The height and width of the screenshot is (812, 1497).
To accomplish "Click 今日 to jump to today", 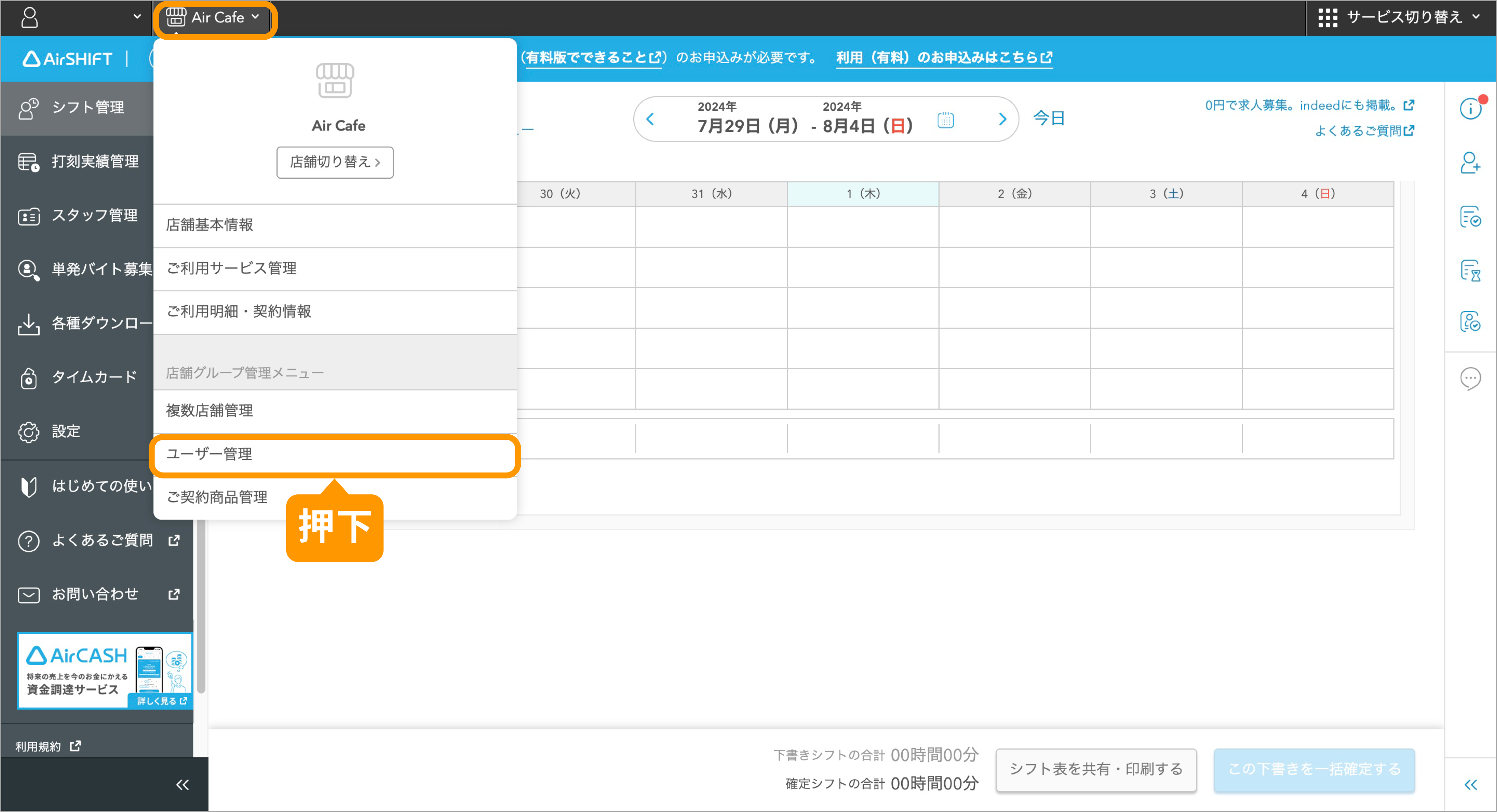I will 1049,119.
